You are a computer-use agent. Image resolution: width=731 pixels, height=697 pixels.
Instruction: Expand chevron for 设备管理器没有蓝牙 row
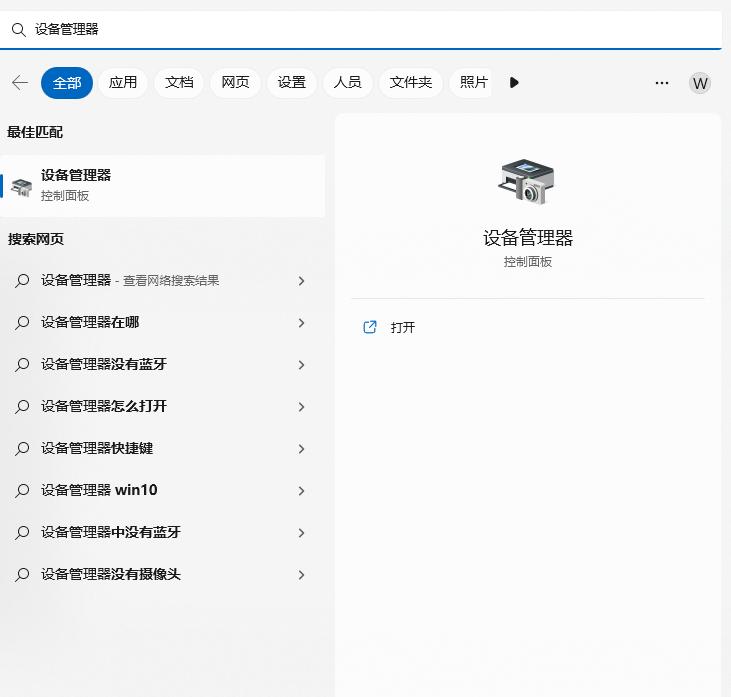[x=301, y=365]
